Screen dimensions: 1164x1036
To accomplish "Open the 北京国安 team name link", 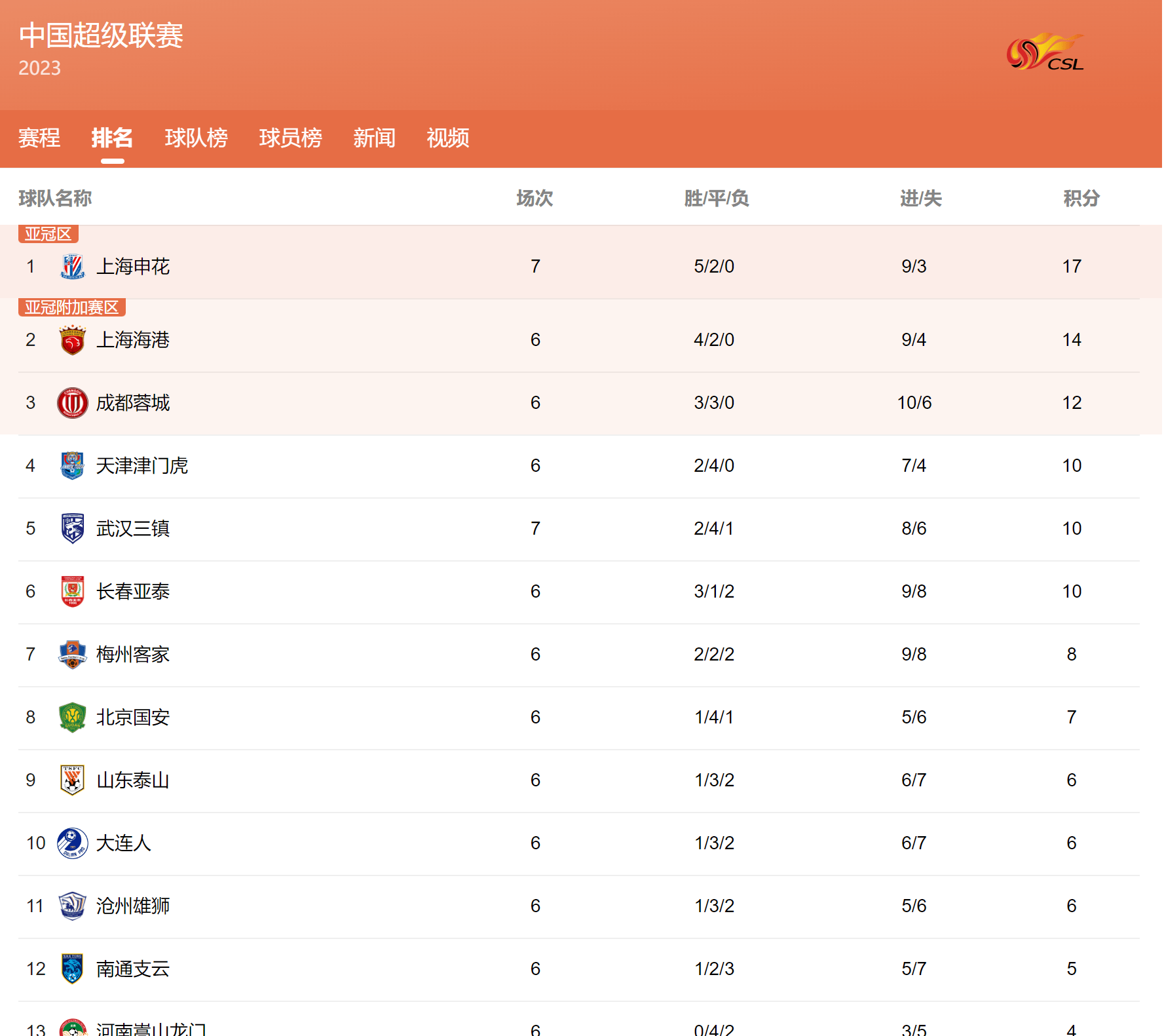I will (133, 718).
